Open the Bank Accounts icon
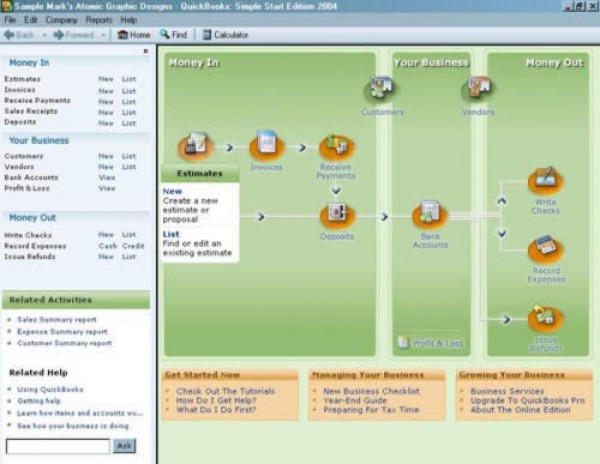This screenshot has width=600, height=464. point(430,215)
